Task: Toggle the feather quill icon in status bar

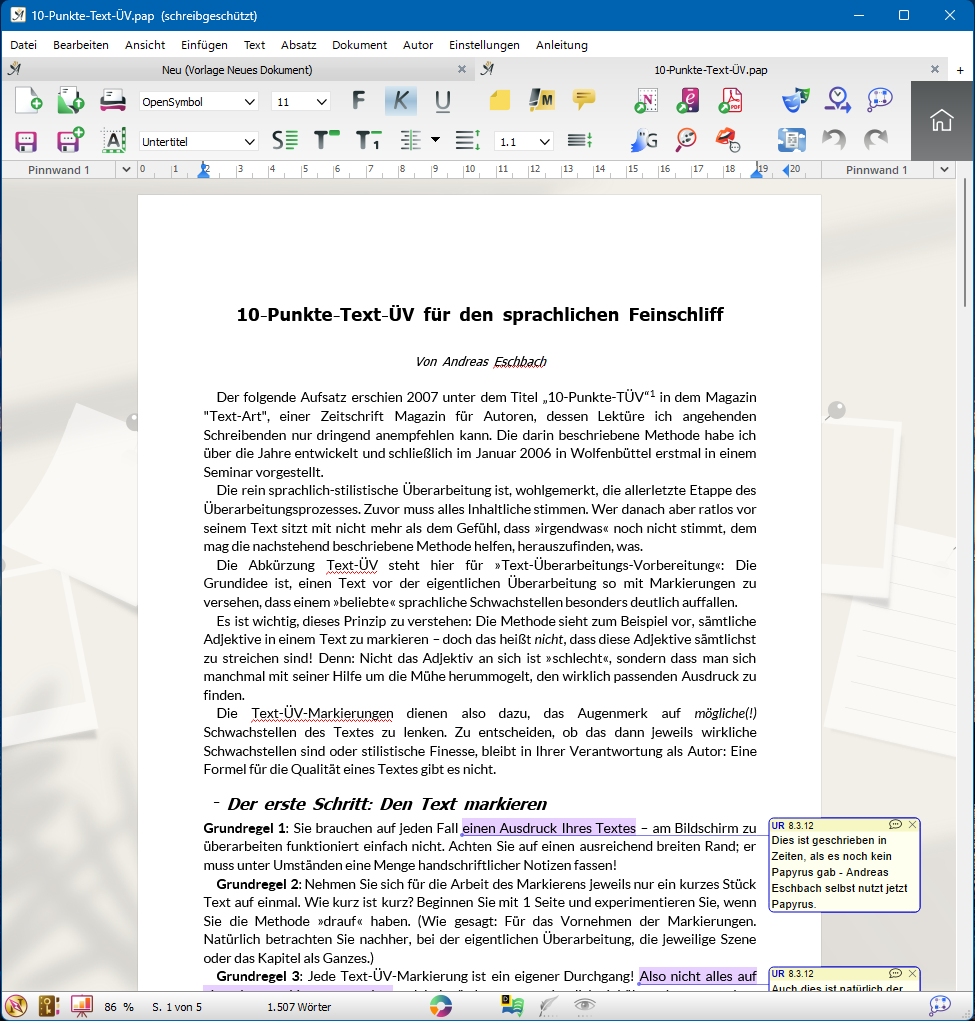Action: tap(549, 1006)
